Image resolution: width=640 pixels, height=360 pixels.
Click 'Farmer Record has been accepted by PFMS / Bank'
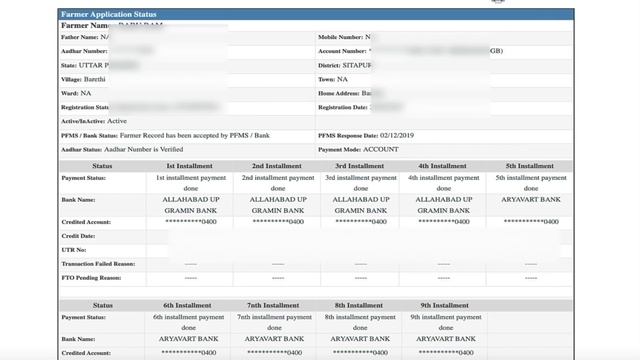coord(194,136)
